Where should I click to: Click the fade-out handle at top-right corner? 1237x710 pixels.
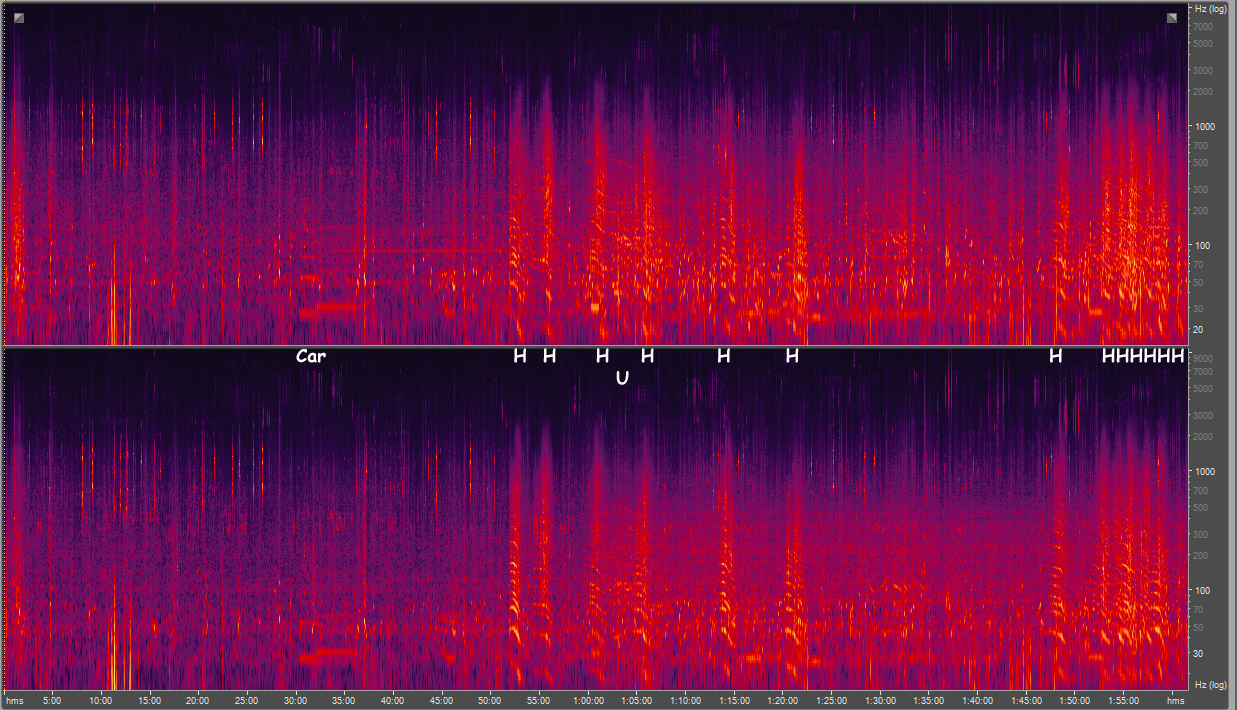(x=1172, y=18)
